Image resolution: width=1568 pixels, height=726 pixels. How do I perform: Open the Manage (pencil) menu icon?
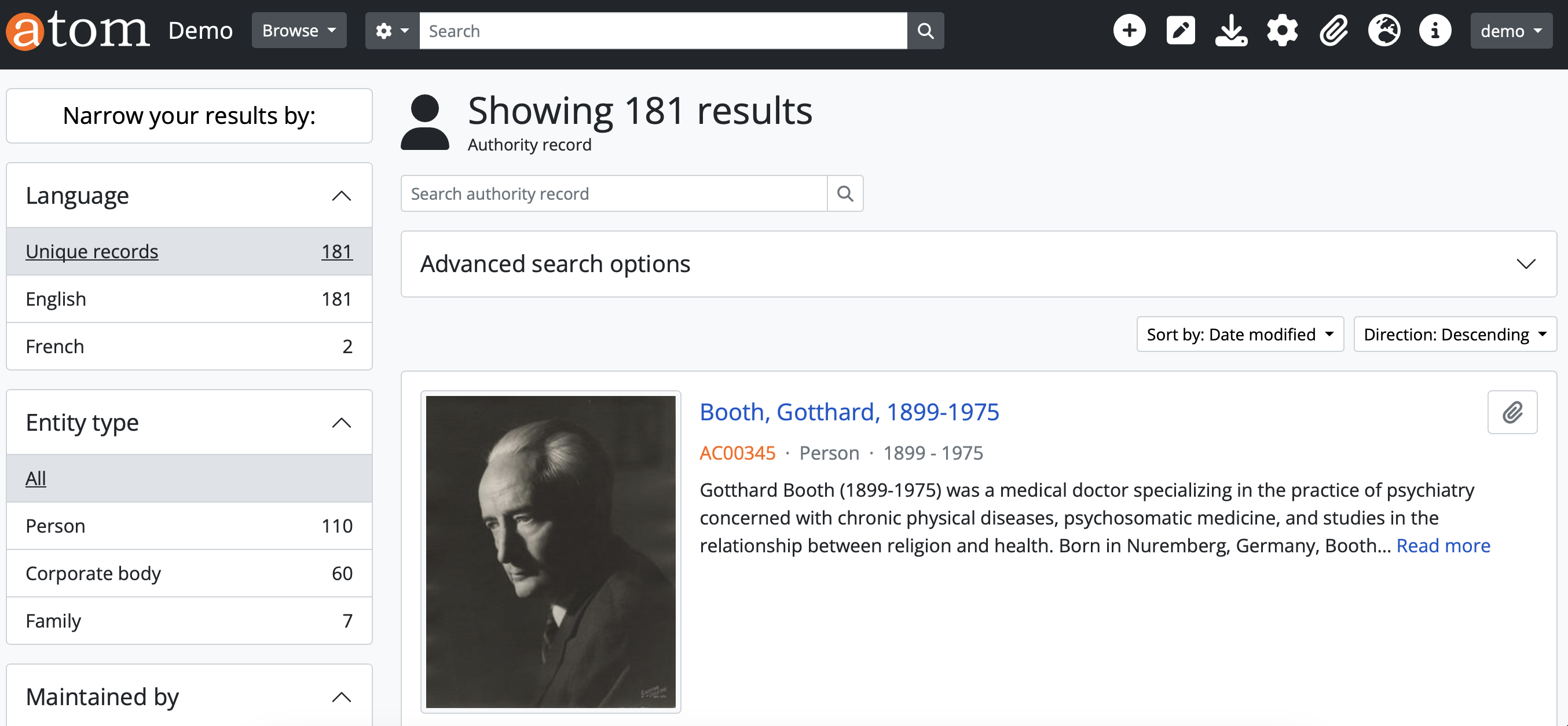click(x=1180, y=31)
